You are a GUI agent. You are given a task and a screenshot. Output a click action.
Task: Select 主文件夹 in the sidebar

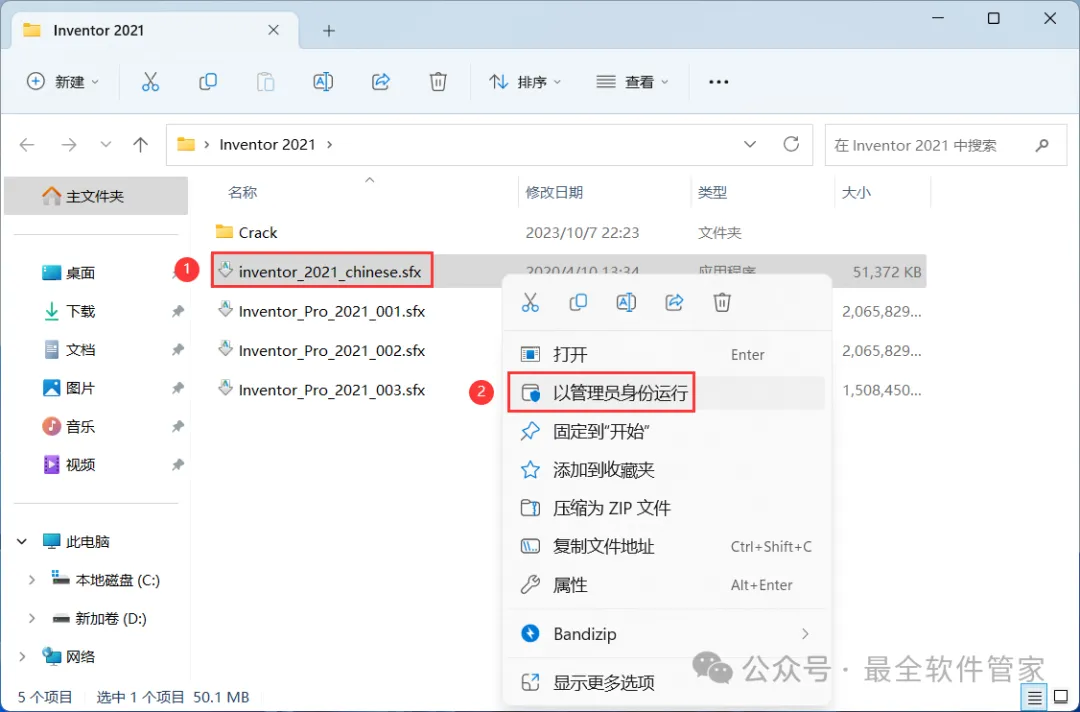[x=96, y=196]
